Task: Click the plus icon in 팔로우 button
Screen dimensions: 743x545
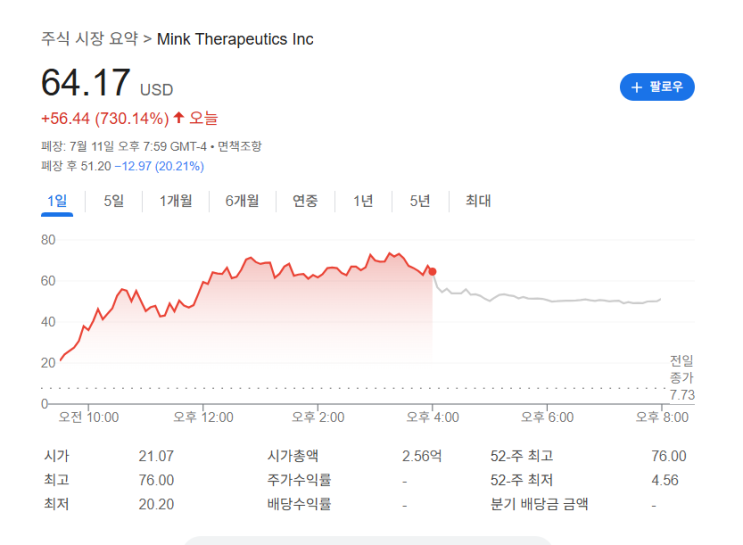Action: tap(636, 87)
